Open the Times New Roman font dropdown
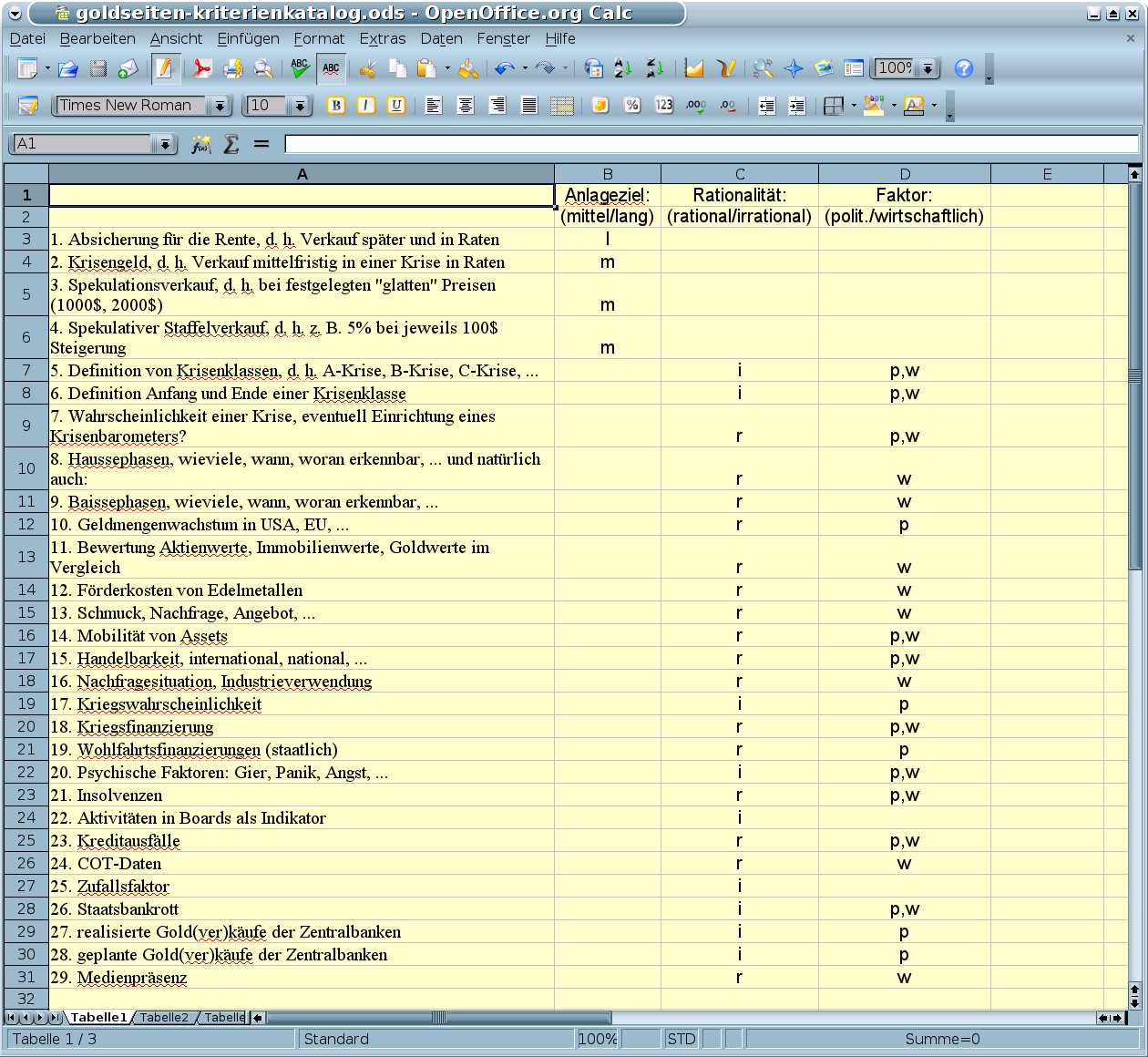This screenshot has width=1148, height=1057. 220,106
